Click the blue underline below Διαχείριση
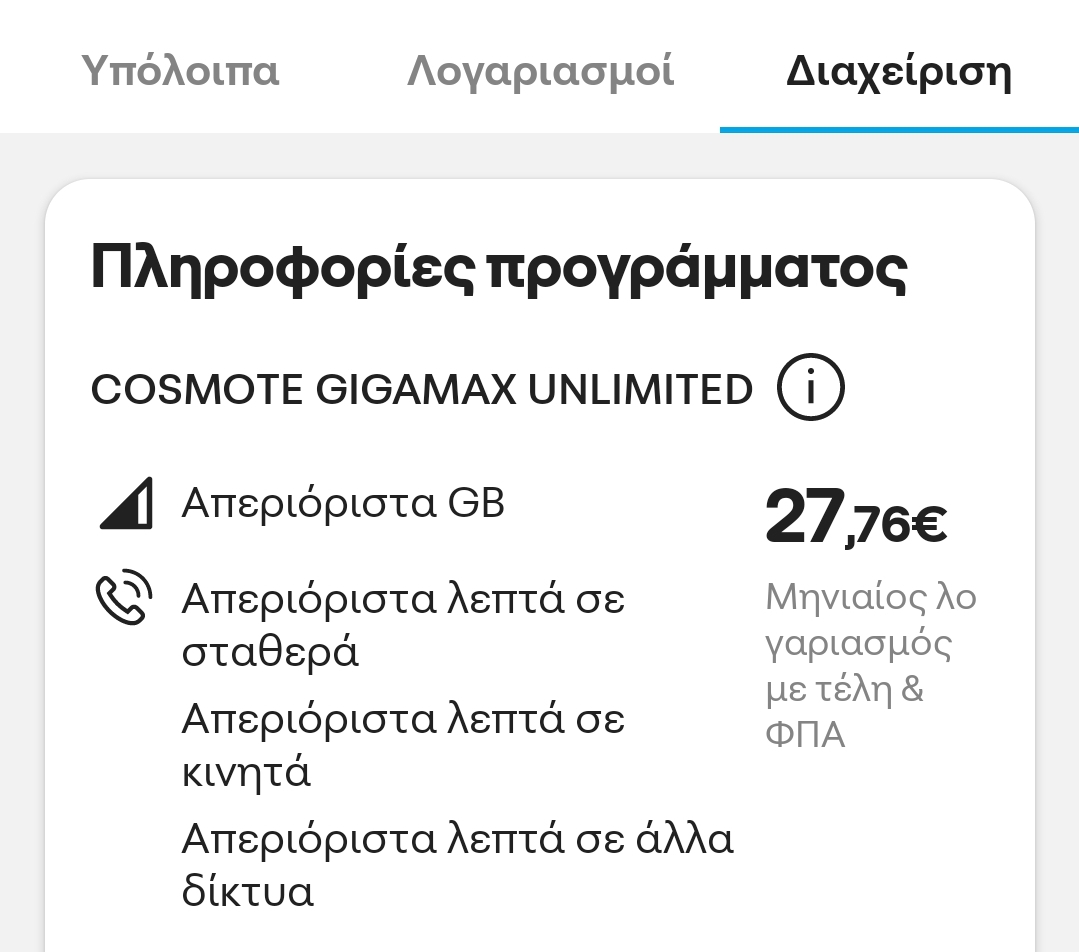Image resolution: width=1079 pixels, height=952 pixels. pos(898,130)
